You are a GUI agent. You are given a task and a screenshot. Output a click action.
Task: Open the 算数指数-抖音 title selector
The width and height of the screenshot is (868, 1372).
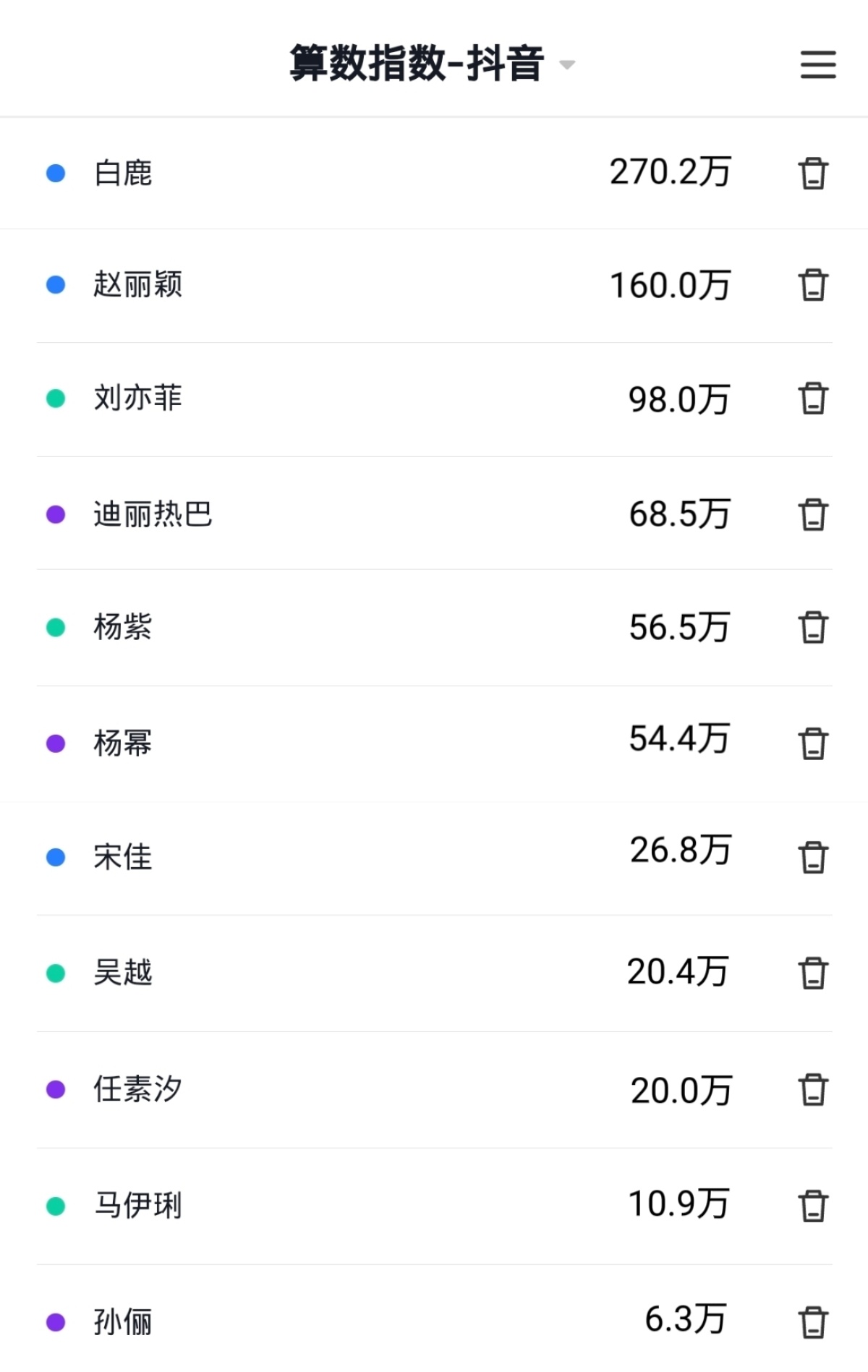coord(417,64)
